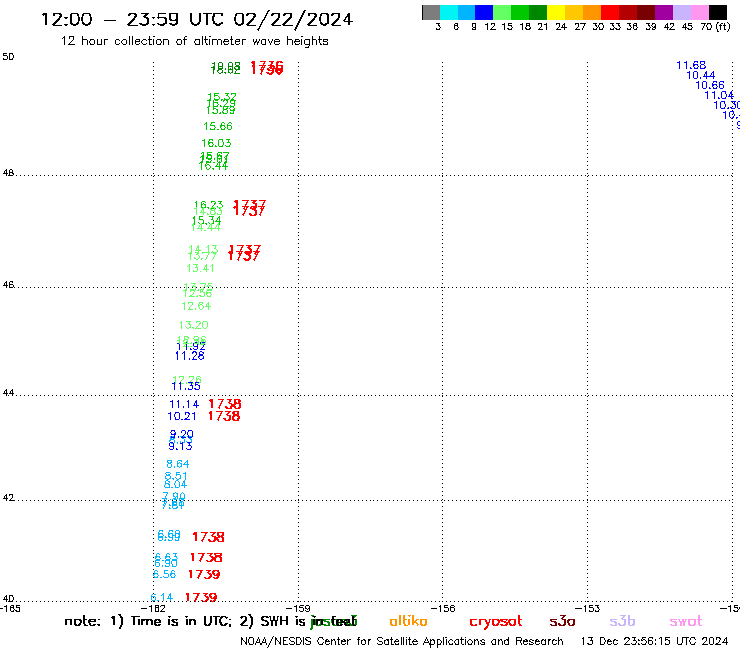Click the timestamp '13 Dec 23:56:15 UTC 2024'

point(655,642)
